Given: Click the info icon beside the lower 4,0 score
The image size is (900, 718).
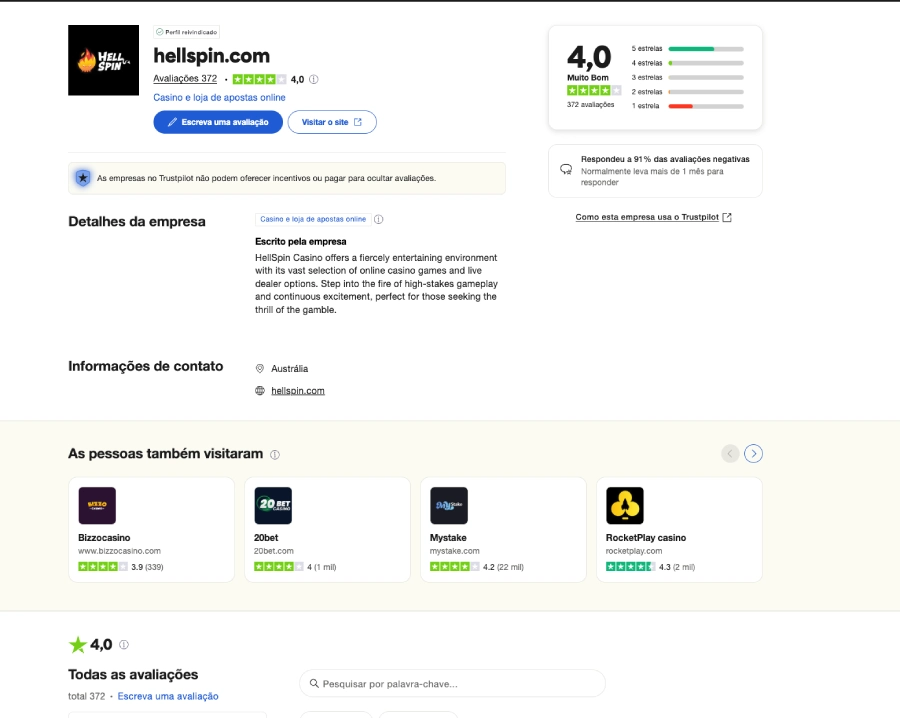Looking at the screenshot, I should [124, 645].
